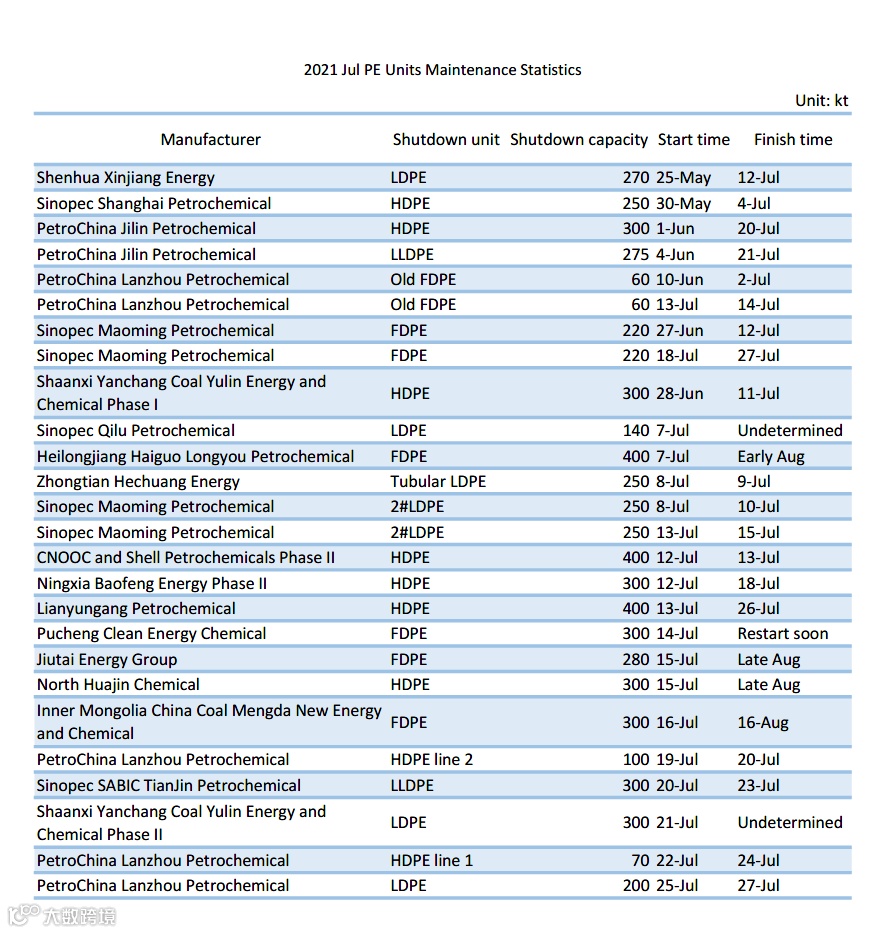The width and height of the screenshot is (884, 933).
Task: Click the 14-Jul finish time cell
Action: pyautogui.click(x=758, y=305)
